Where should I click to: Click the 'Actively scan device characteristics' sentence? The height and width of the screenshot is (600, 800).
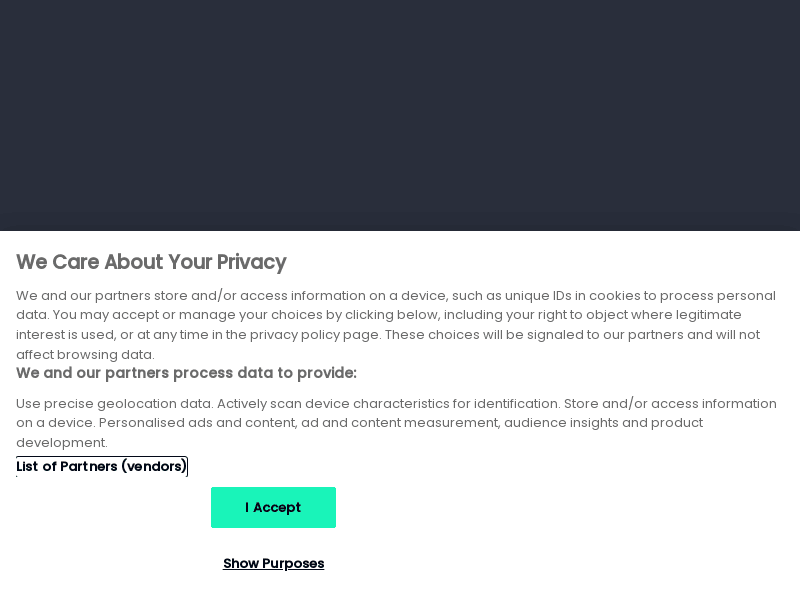[x=389, y=404]
